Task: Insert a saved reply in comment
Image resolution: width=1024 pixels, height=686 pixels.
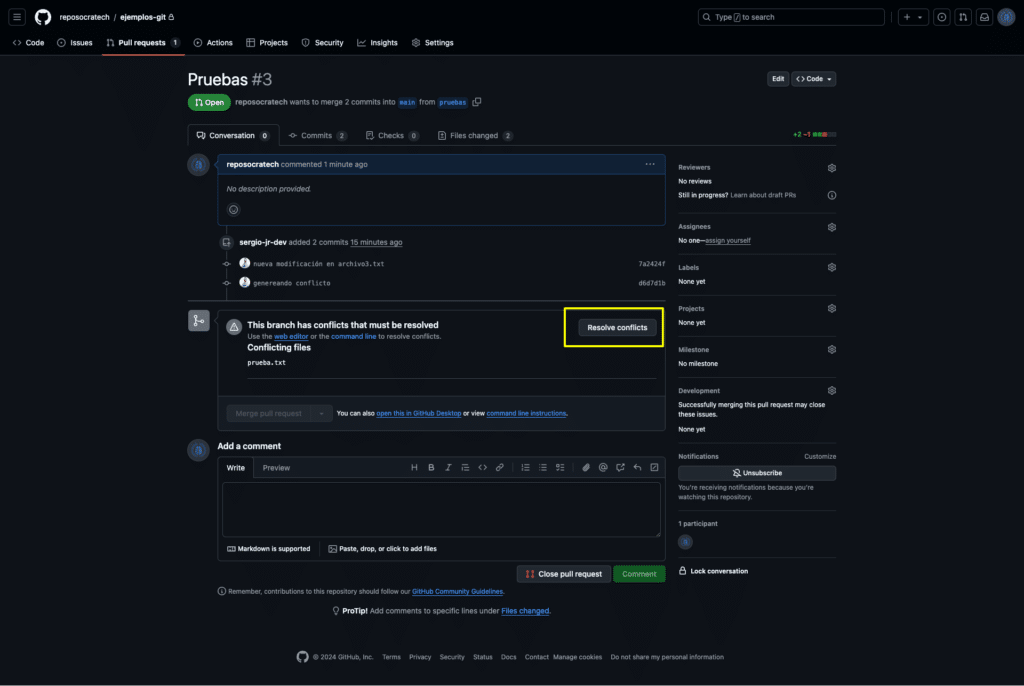Action: (x=637, y=468)
